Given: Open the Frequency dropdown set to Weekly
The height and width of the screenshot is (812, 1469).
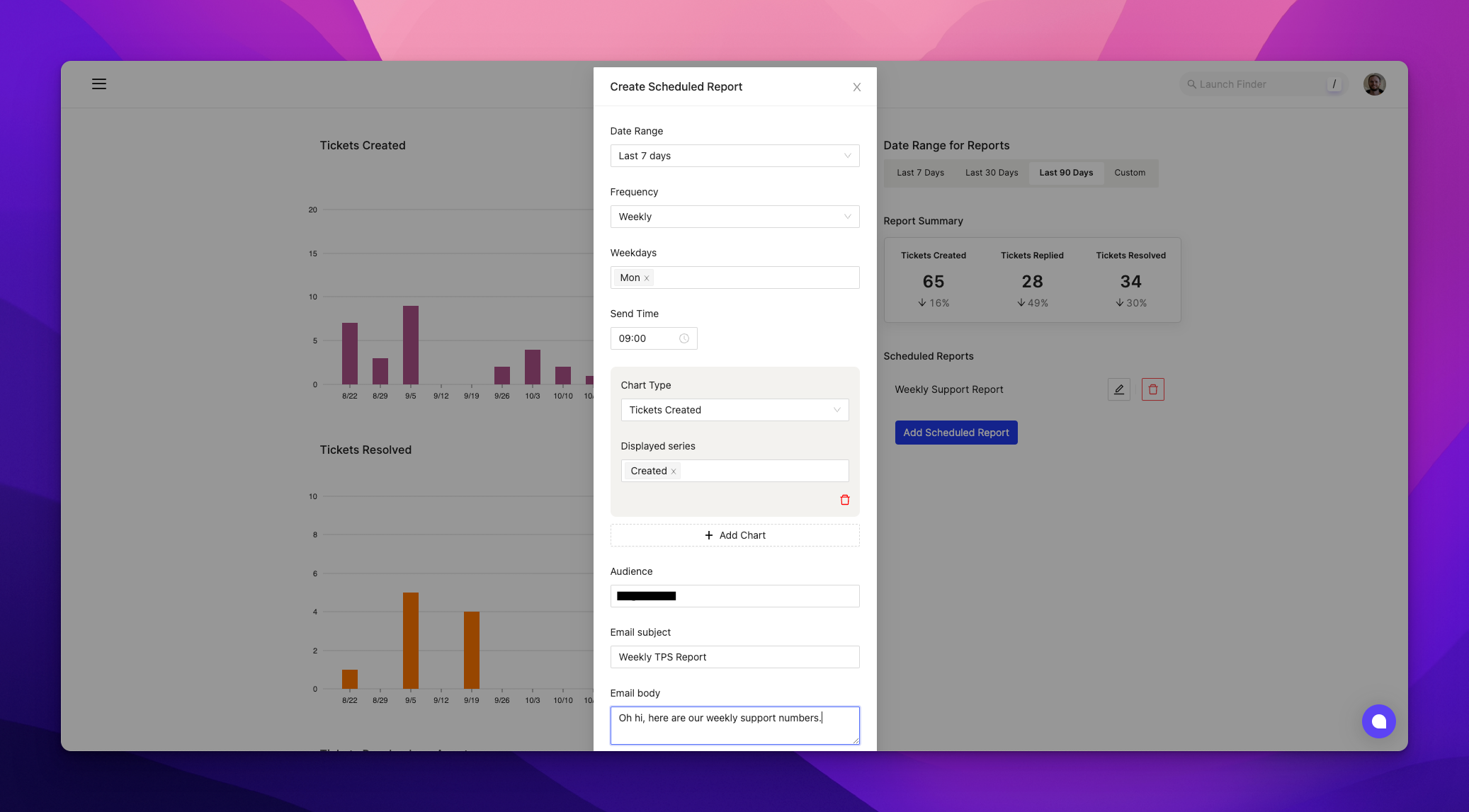Looking at the screenshot, I should pyautogui.click(x=734, y=217).
